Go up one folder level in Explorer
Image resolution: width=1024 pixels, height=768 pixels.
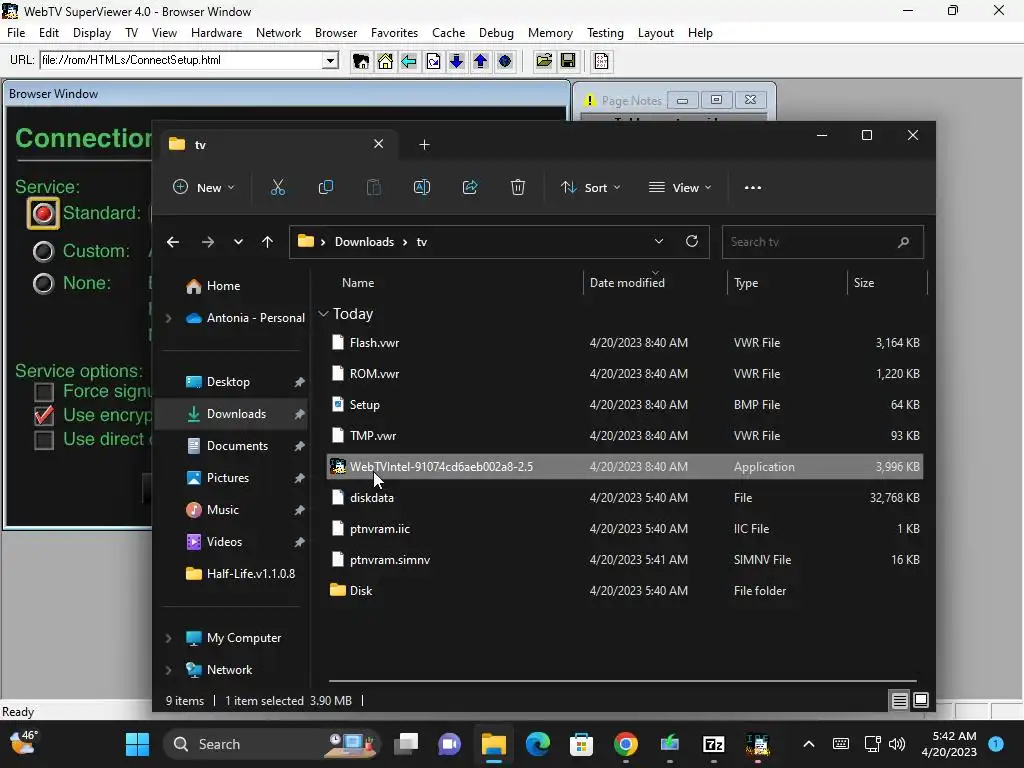267,242
